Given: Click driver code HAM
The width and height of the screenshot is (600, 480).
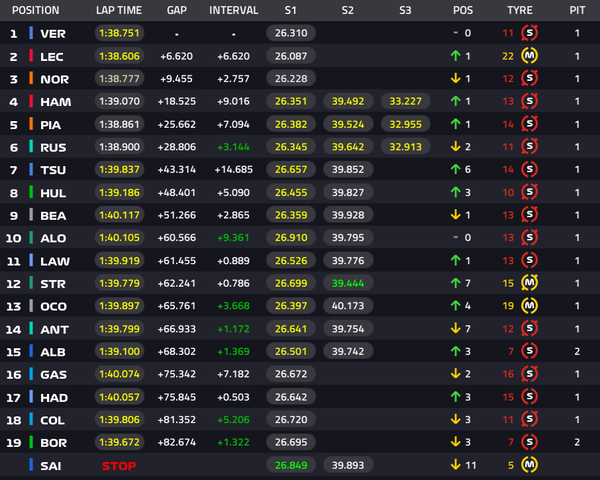Looking at the screenshot, I should point(56,102).
